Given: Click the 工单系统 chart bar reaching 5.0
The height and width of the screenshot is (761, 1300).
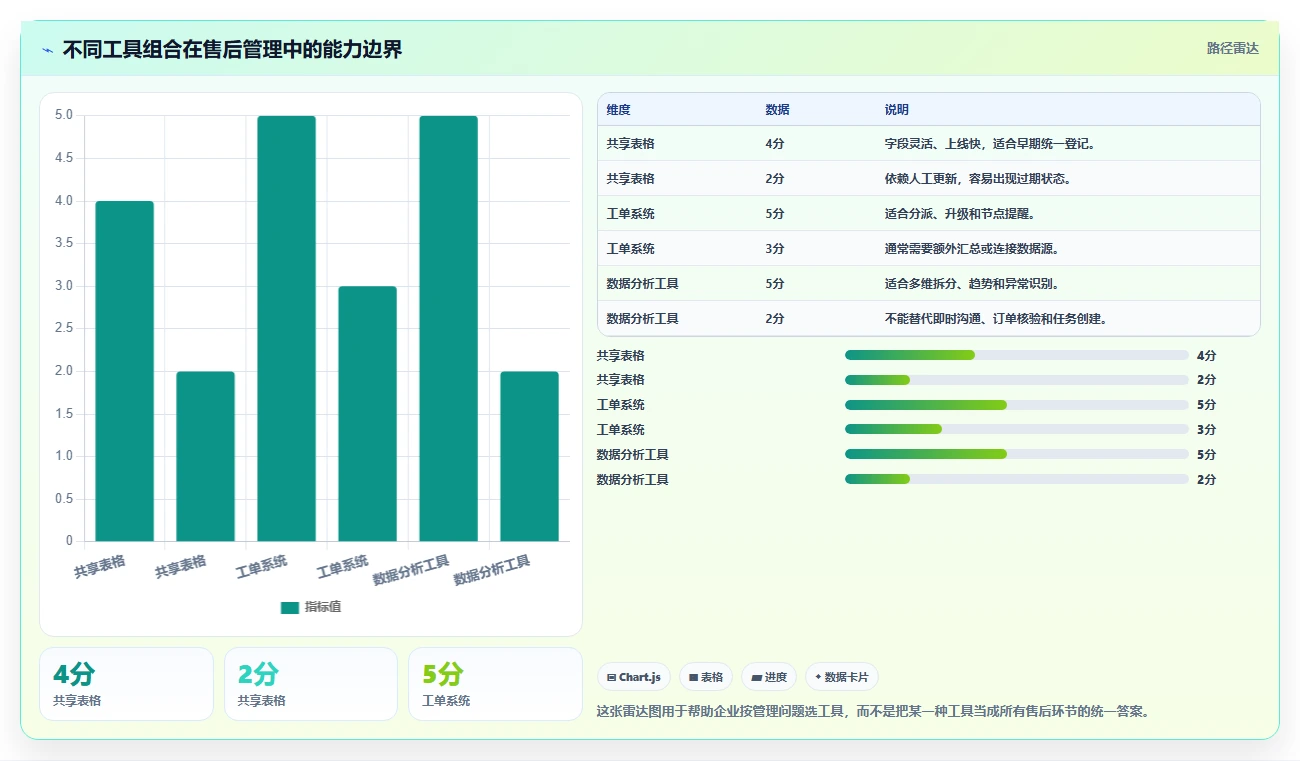Looking at the screenshot, I should [287, 329].
